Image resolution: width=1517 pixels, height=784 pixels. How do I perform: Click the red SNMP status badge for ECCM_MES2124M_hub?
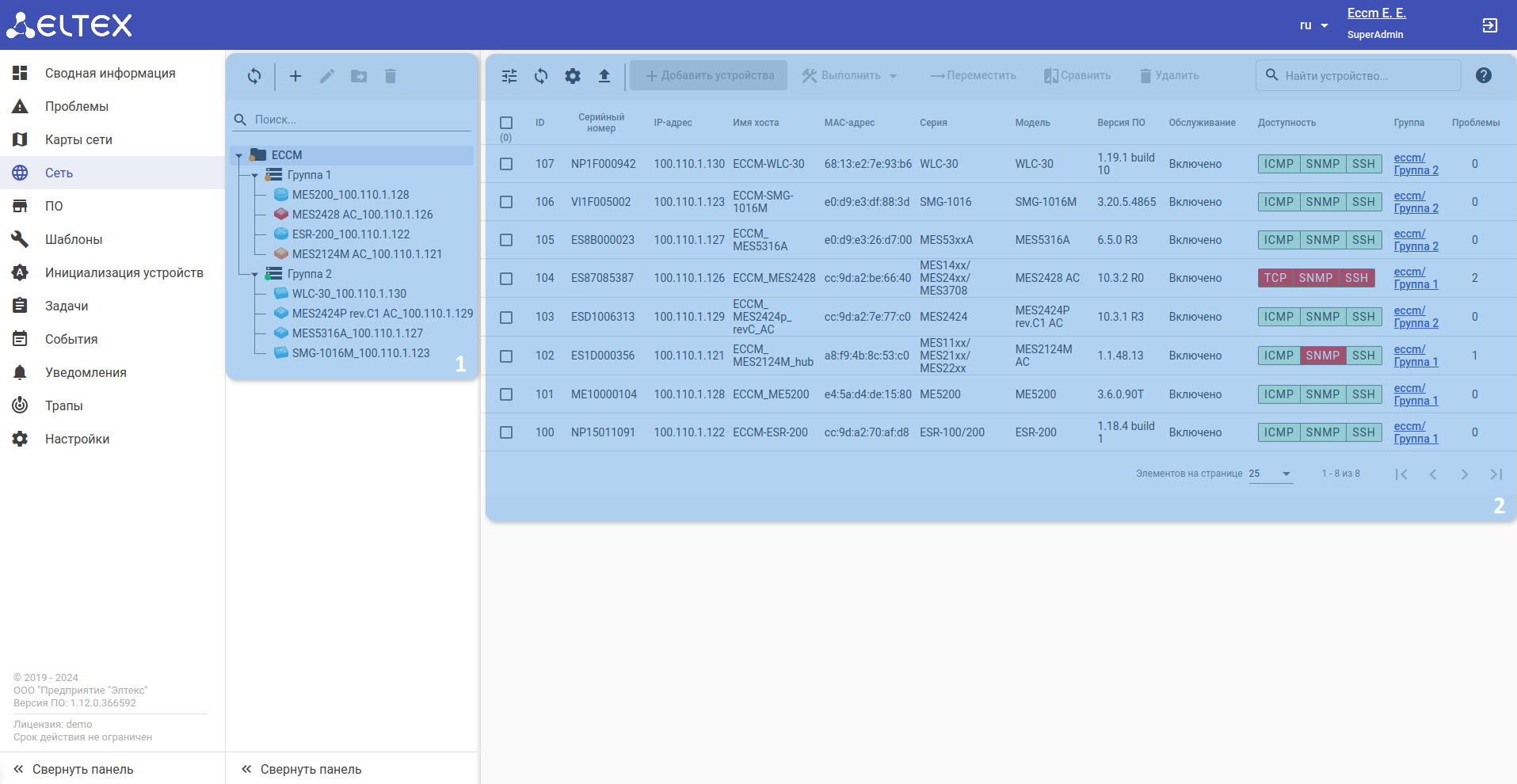tap(1322, 356)
